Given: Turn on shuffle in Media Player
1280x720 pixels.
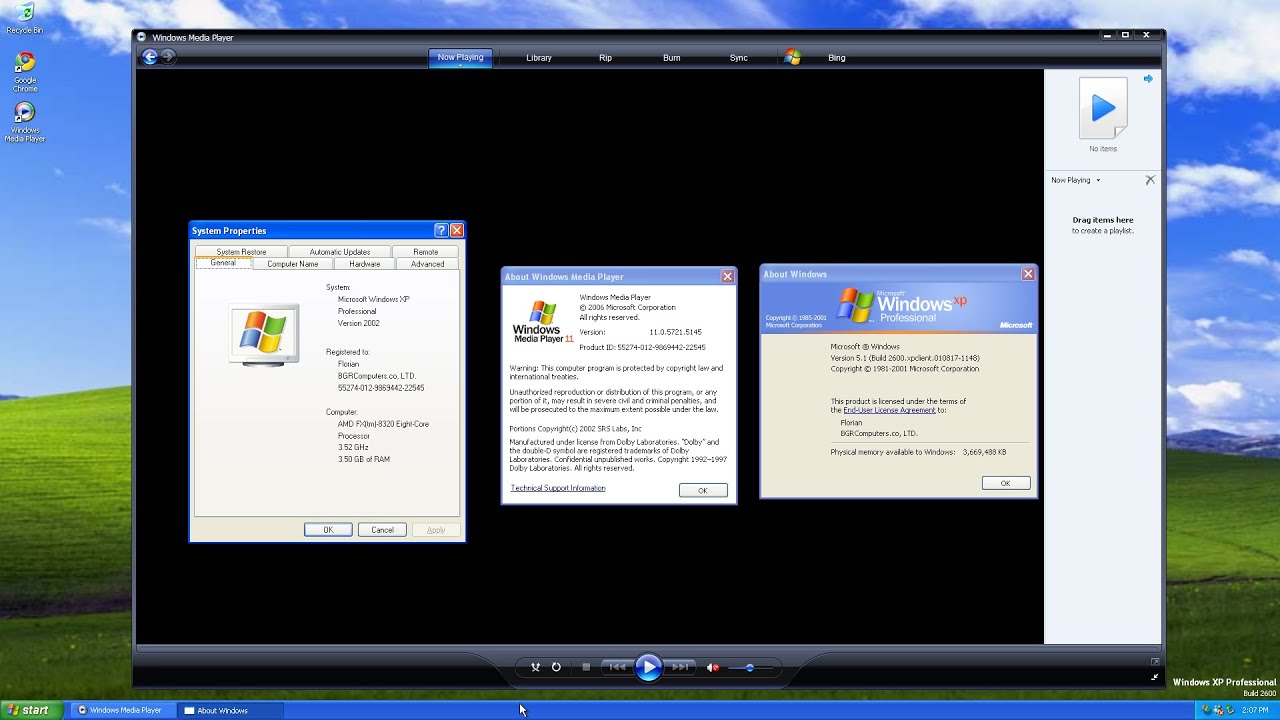Looking at the screenshot, I should point(535,667).
